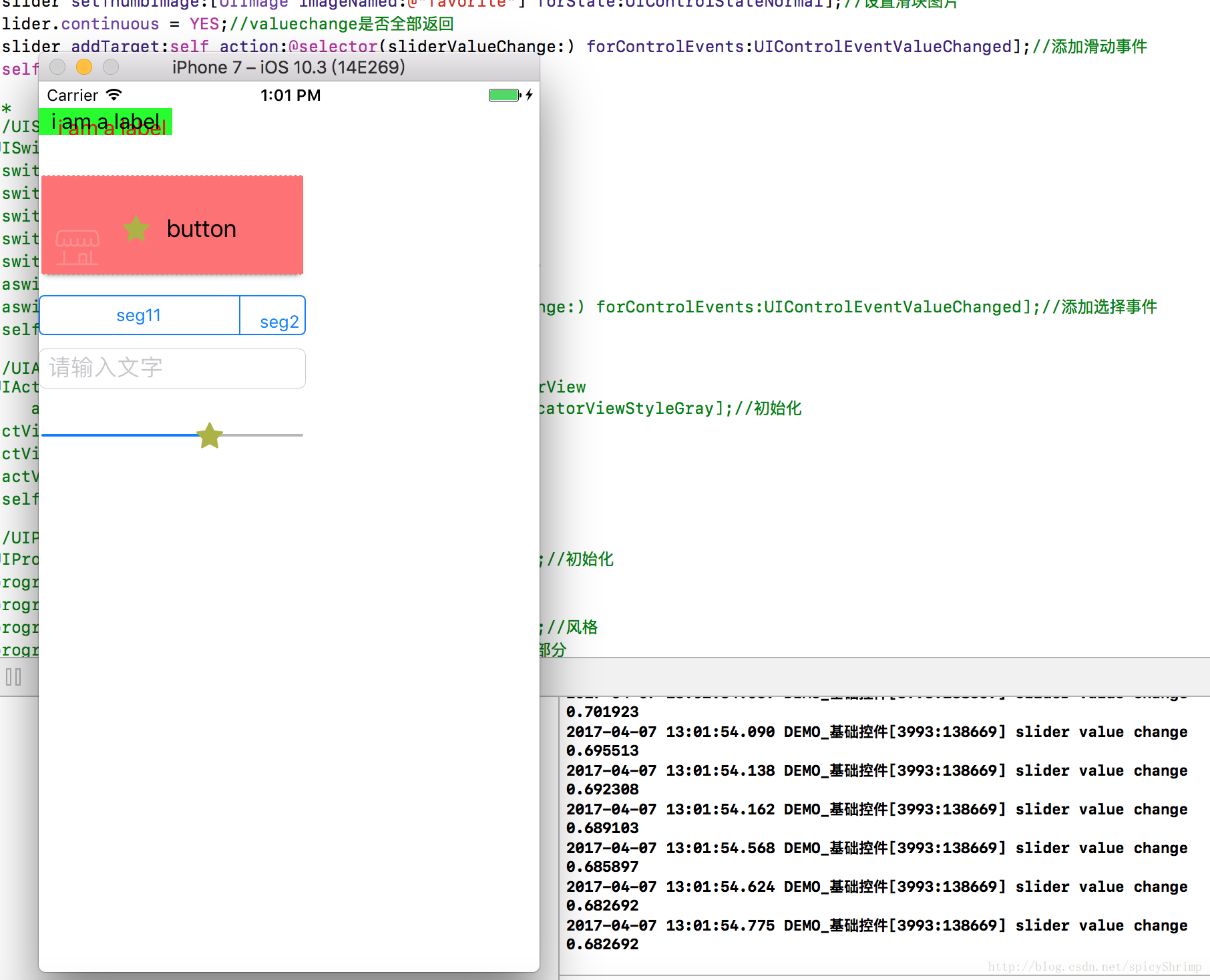Click the //valuechange是否全部返回 comment
Image resolution: width=1210 pixels, height=980 pixels.
tap(342, 24)
